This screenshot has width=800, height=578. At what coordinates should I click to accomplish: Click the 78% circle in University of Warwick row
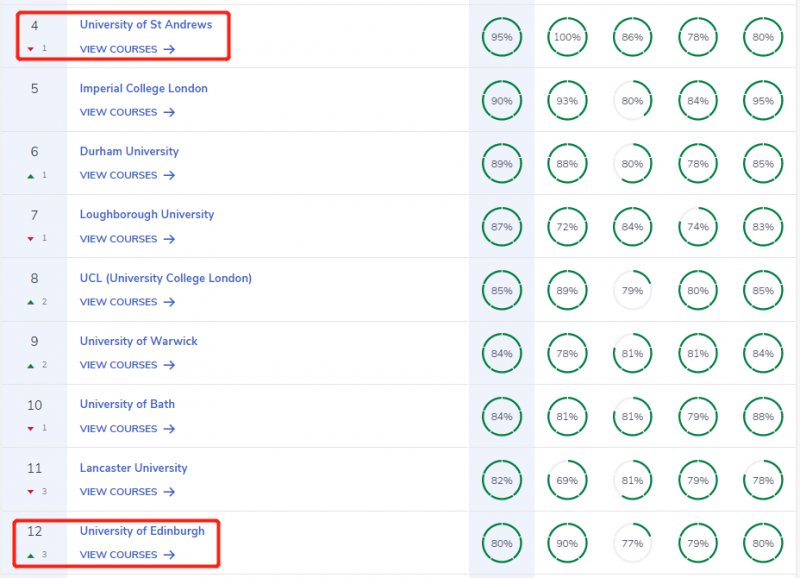(x=567, y=354)
